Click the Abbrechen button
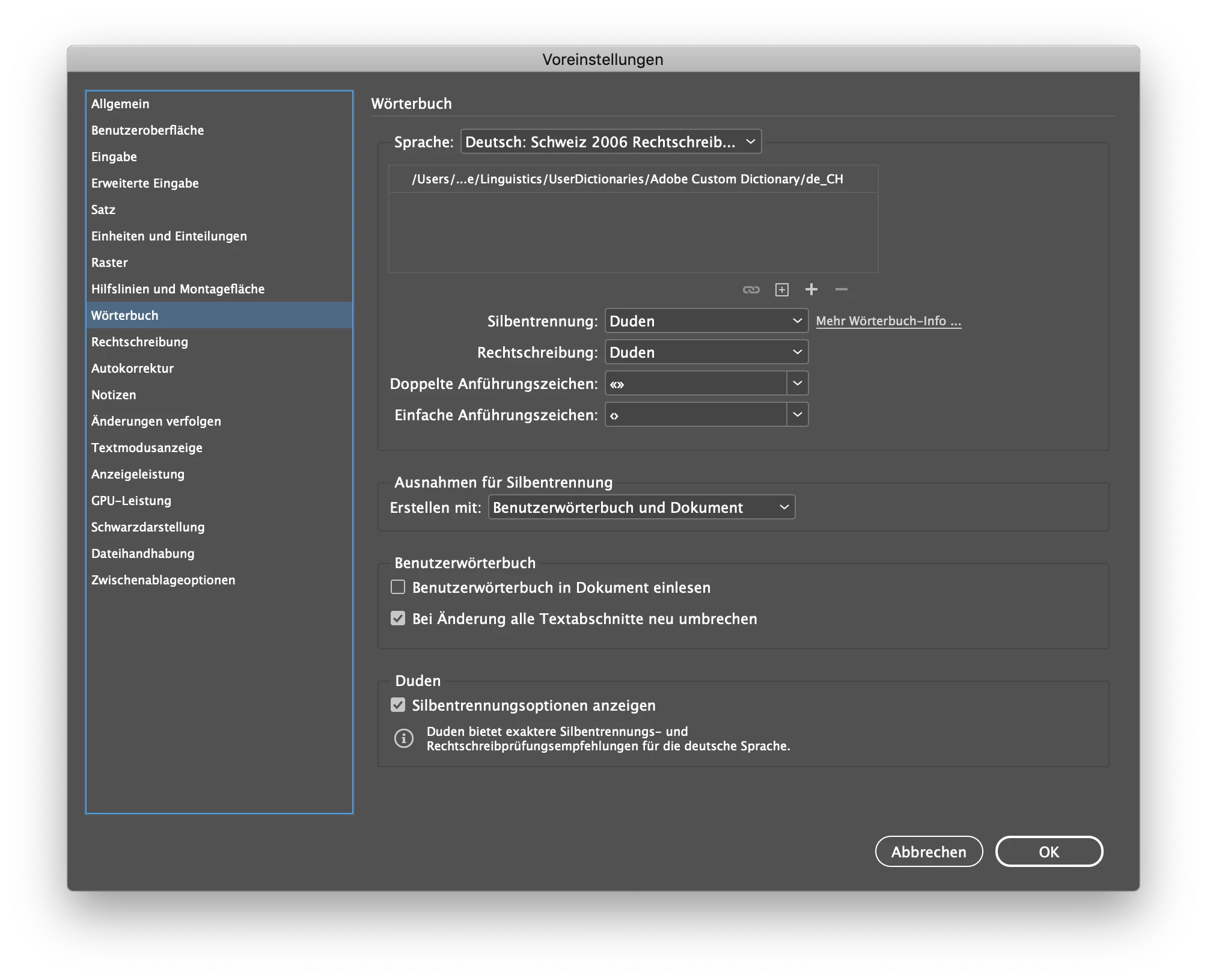The height and width of the screenshot is (980, 1207). point(928,852)
